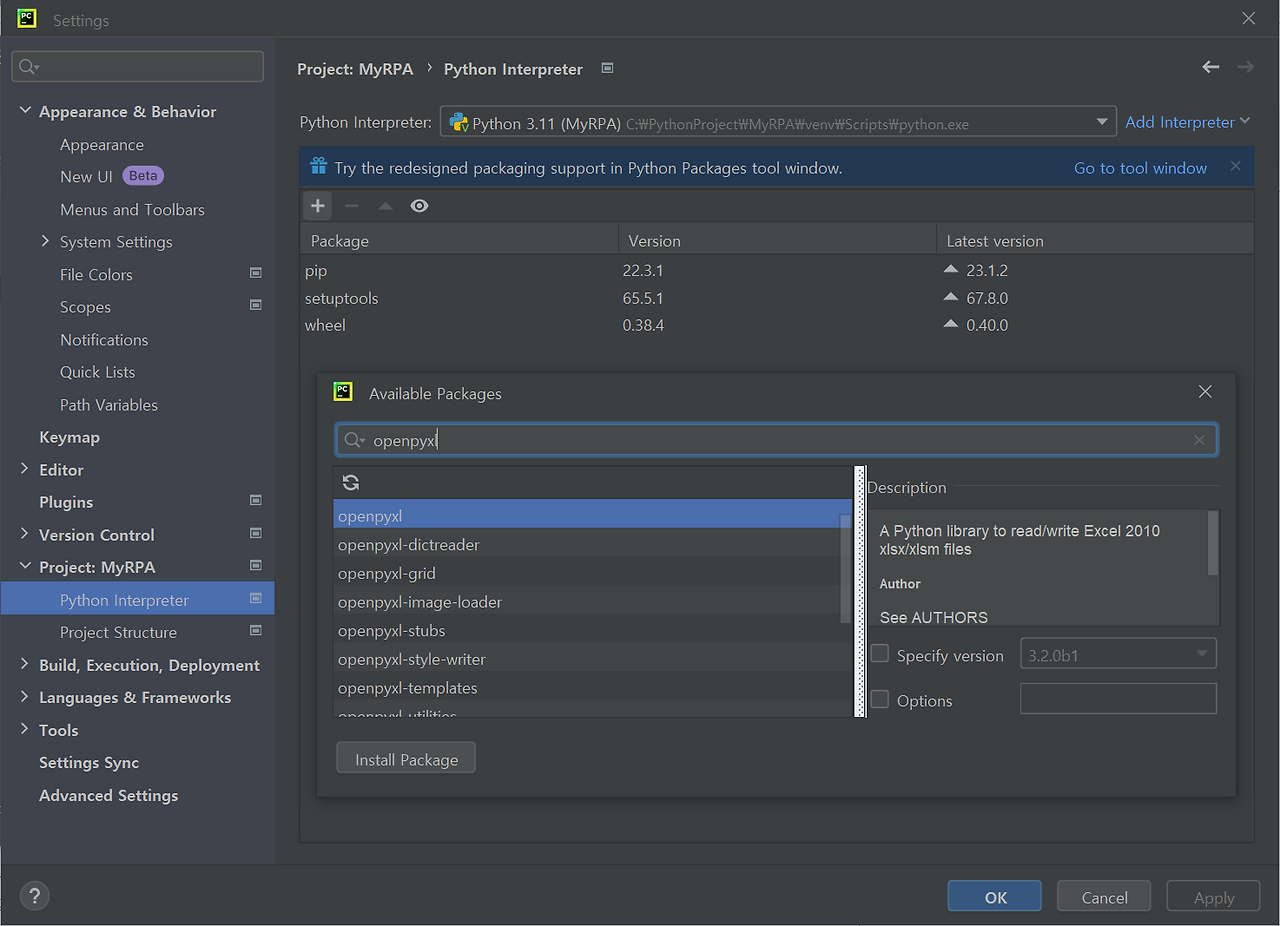Click the add package plus icon
Image resolution: width=1280 pixels, height=926 pixels.
(318, 206)
